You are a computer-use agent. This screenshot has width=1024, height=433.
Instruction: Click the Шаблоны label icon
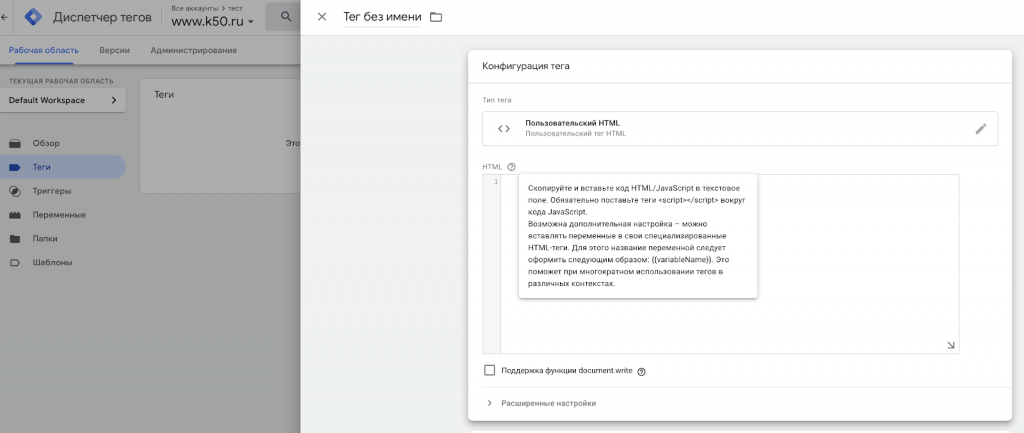[14, 263]
